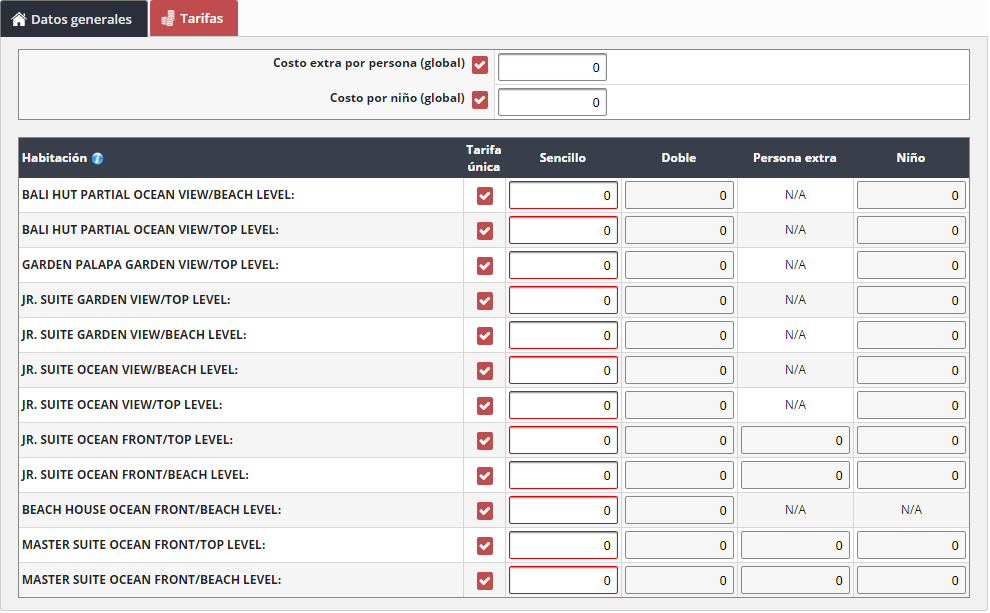990x613 pixels.
Task: Click Persona extra field for Master Suite Top Level
Action: click(796, 546)
